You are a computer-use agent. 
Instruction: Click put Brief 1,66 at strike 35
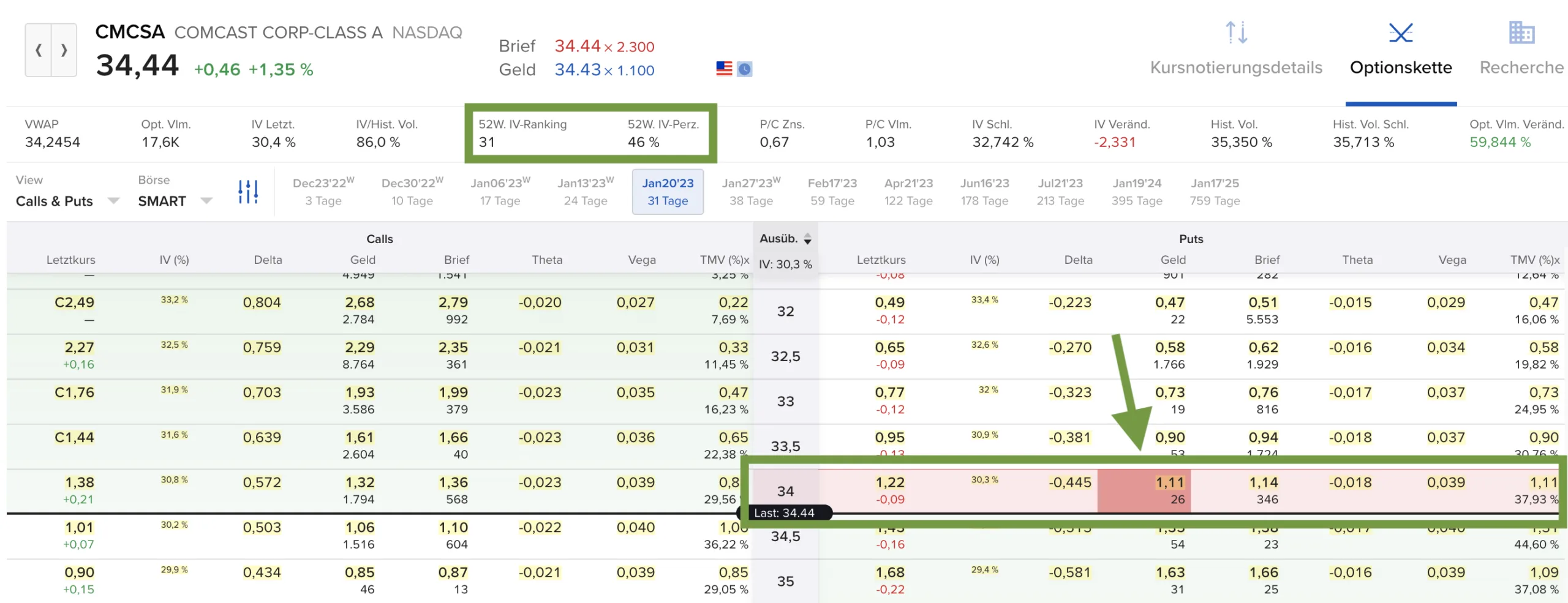point(1264,573)
